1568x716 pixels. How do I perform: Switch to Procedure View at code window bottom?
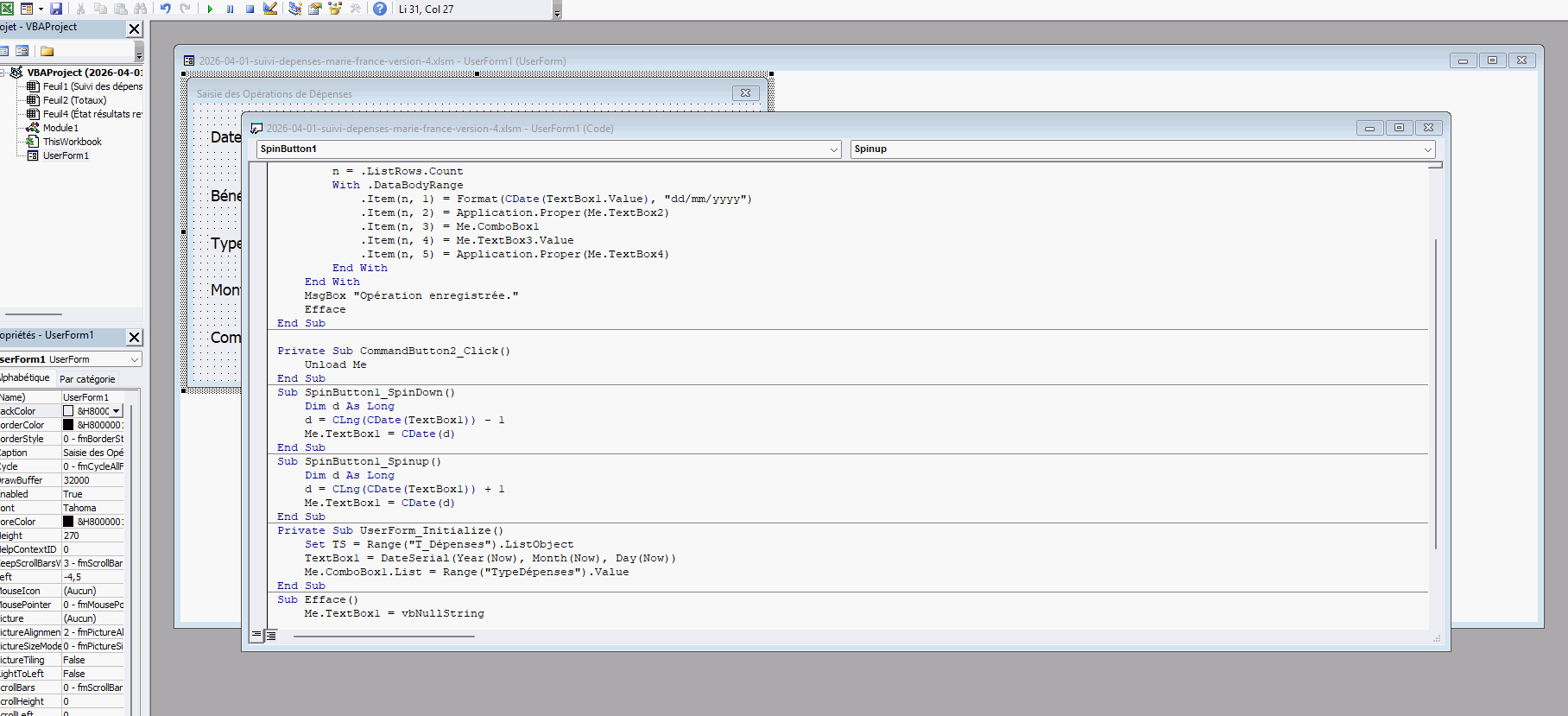click(x=256, y=635)
